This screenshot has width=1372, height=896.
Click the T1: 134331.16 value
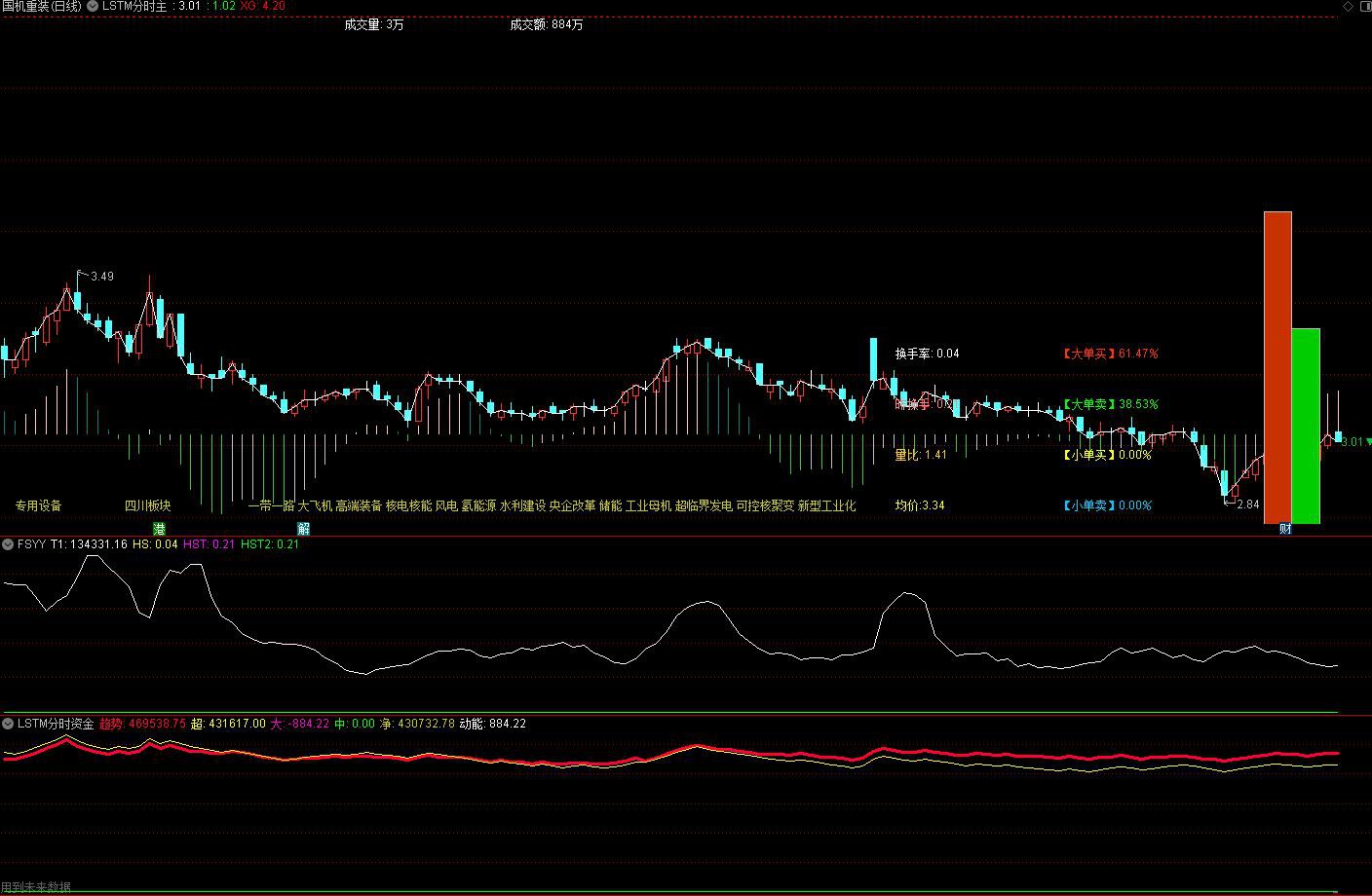click(x=89, y=544)
